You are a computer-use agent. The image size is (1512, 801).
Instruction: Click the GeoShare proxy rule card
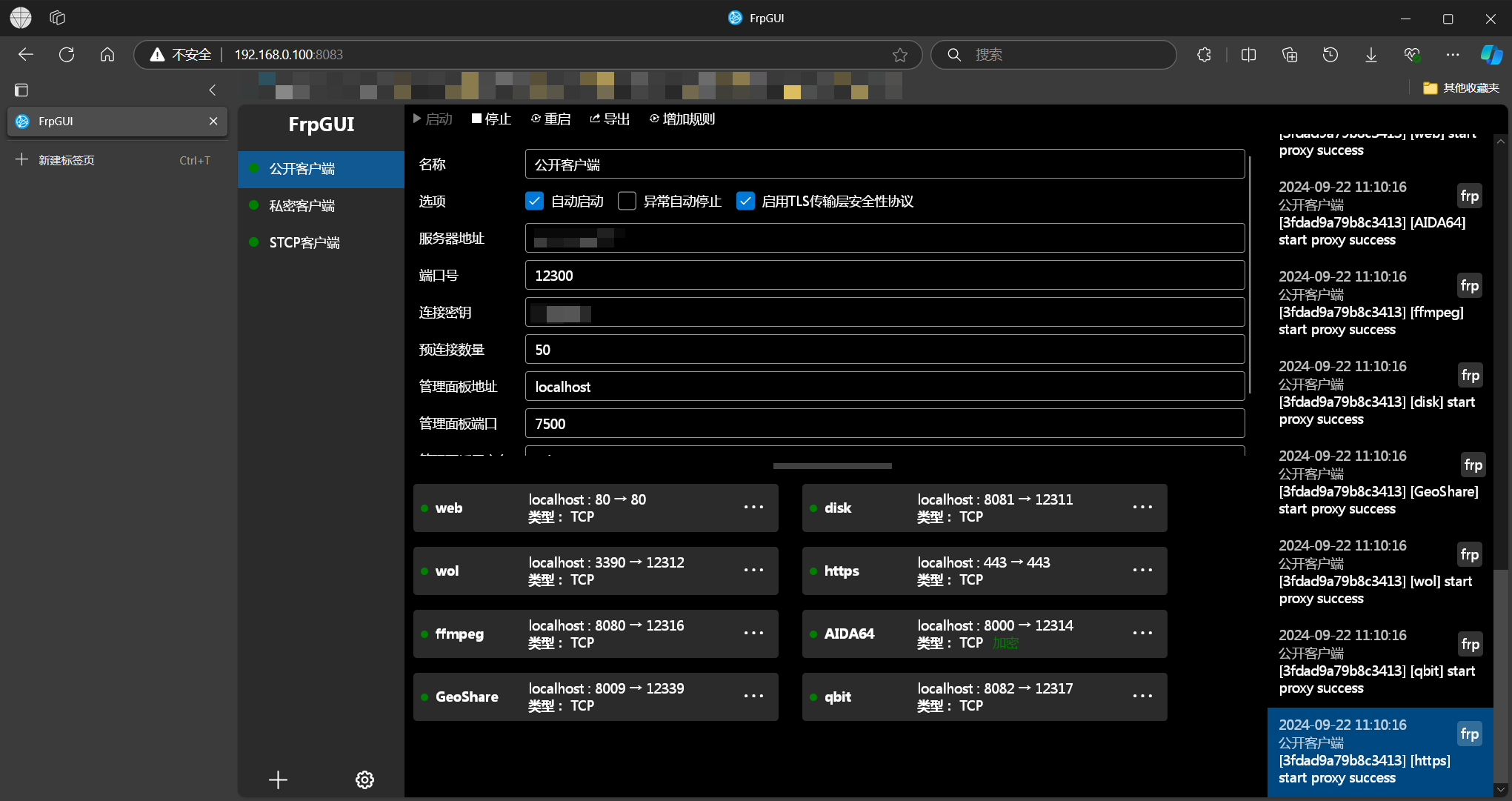596,697
